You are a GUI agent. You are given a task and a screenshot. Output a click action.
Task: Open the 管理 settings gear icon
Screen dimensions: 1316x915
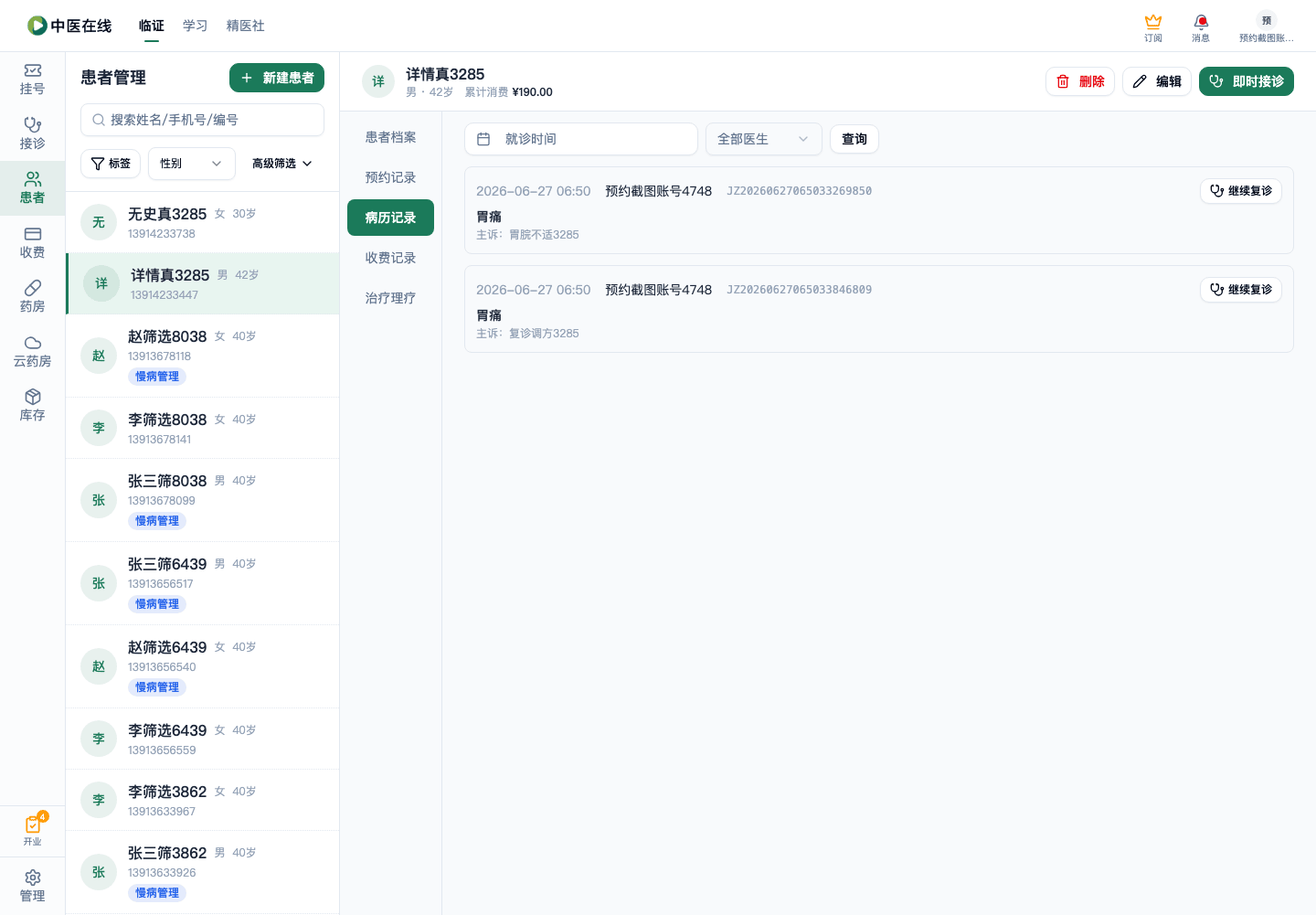coord(32,886)
